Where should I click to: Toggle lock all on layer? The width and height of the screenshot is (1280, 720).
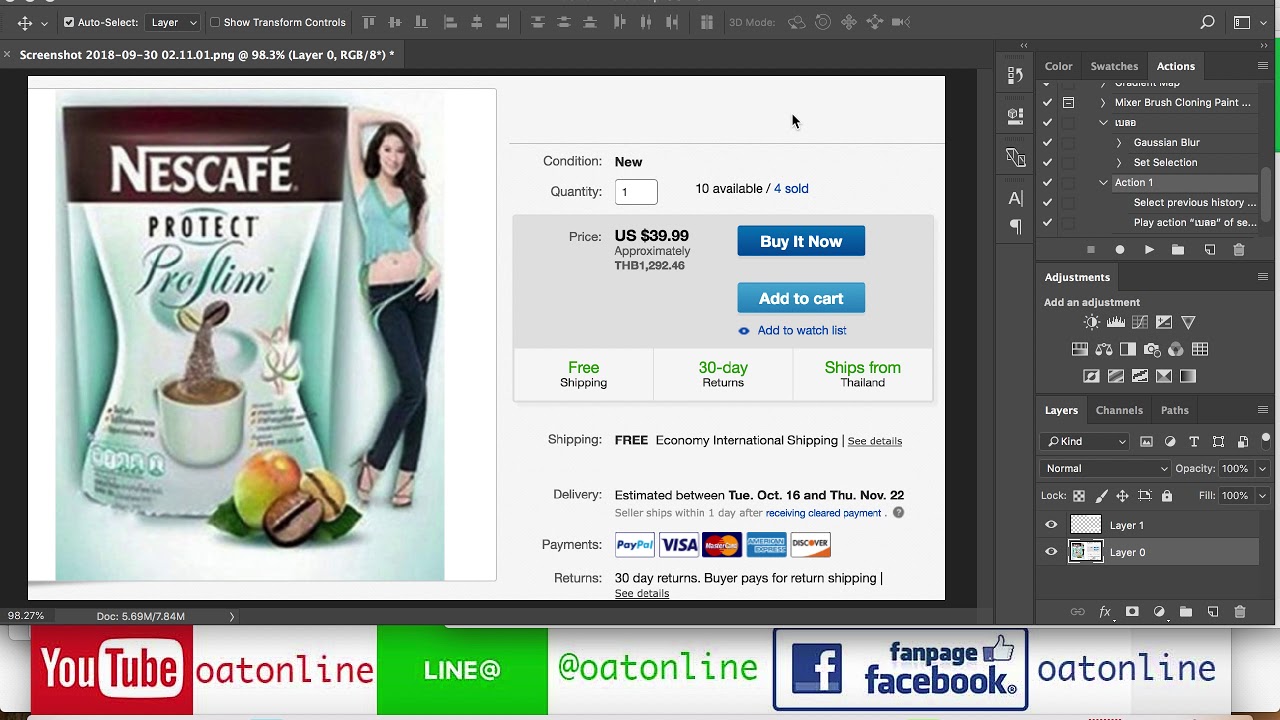coord(1167,496)
